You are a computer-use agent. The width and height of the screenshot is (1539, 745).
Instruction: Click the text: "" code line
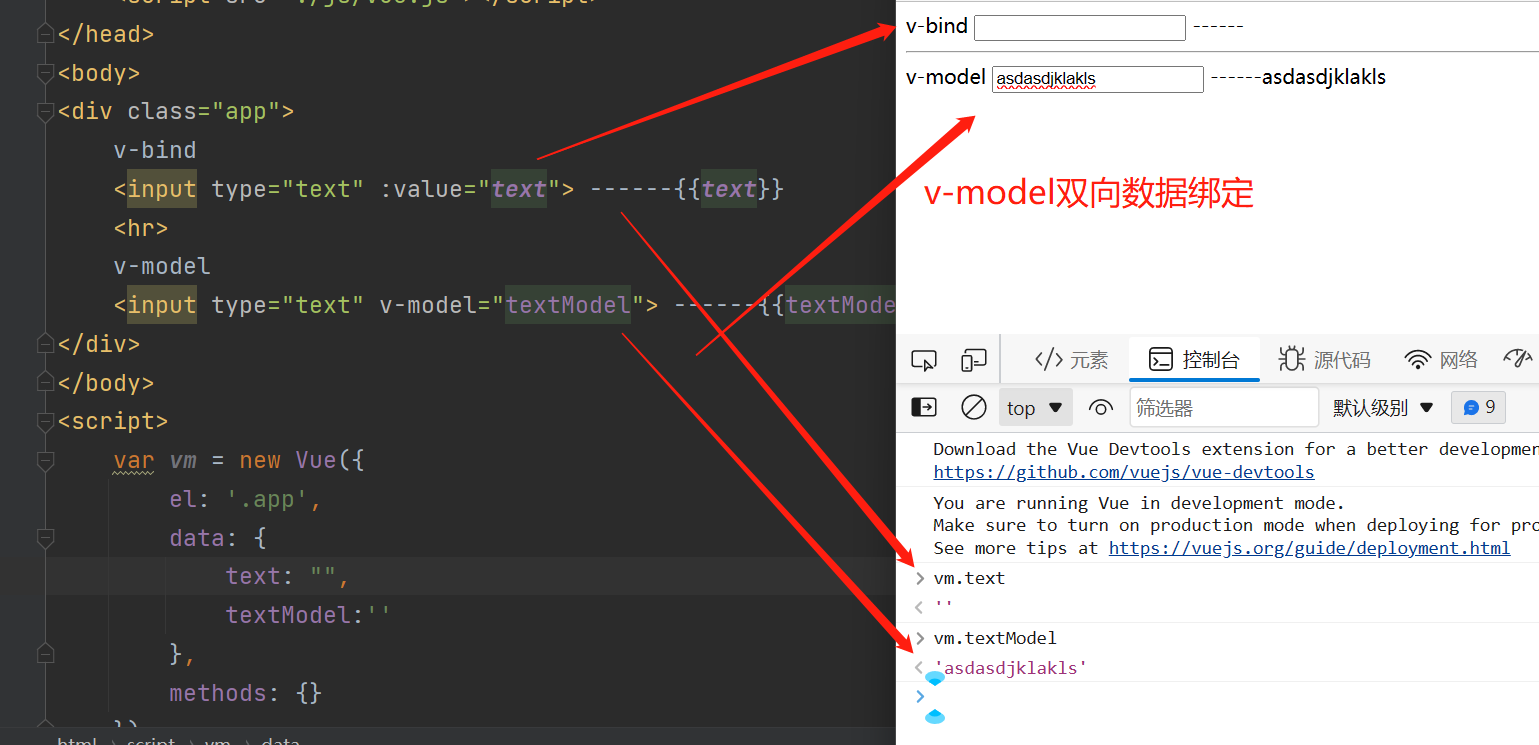tap(287, 577)
